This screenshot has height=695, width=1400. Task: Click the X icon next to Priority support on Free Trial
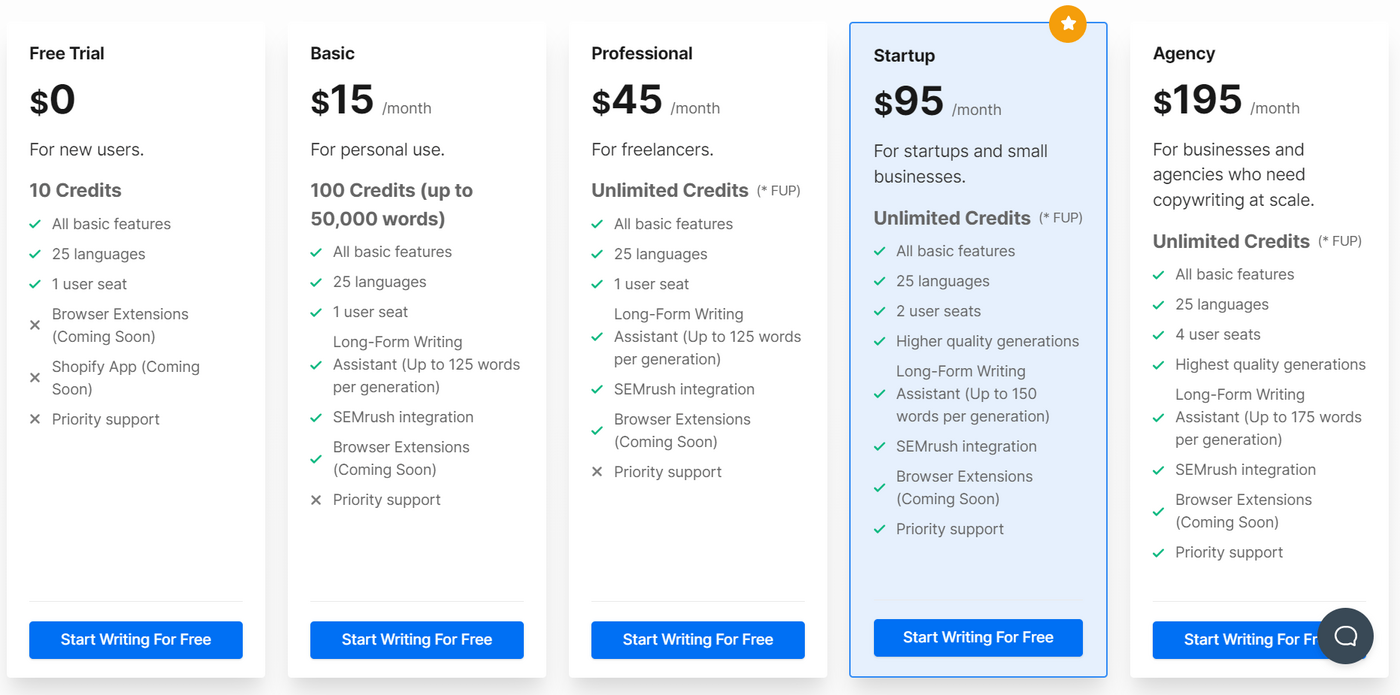pos(34,419)
